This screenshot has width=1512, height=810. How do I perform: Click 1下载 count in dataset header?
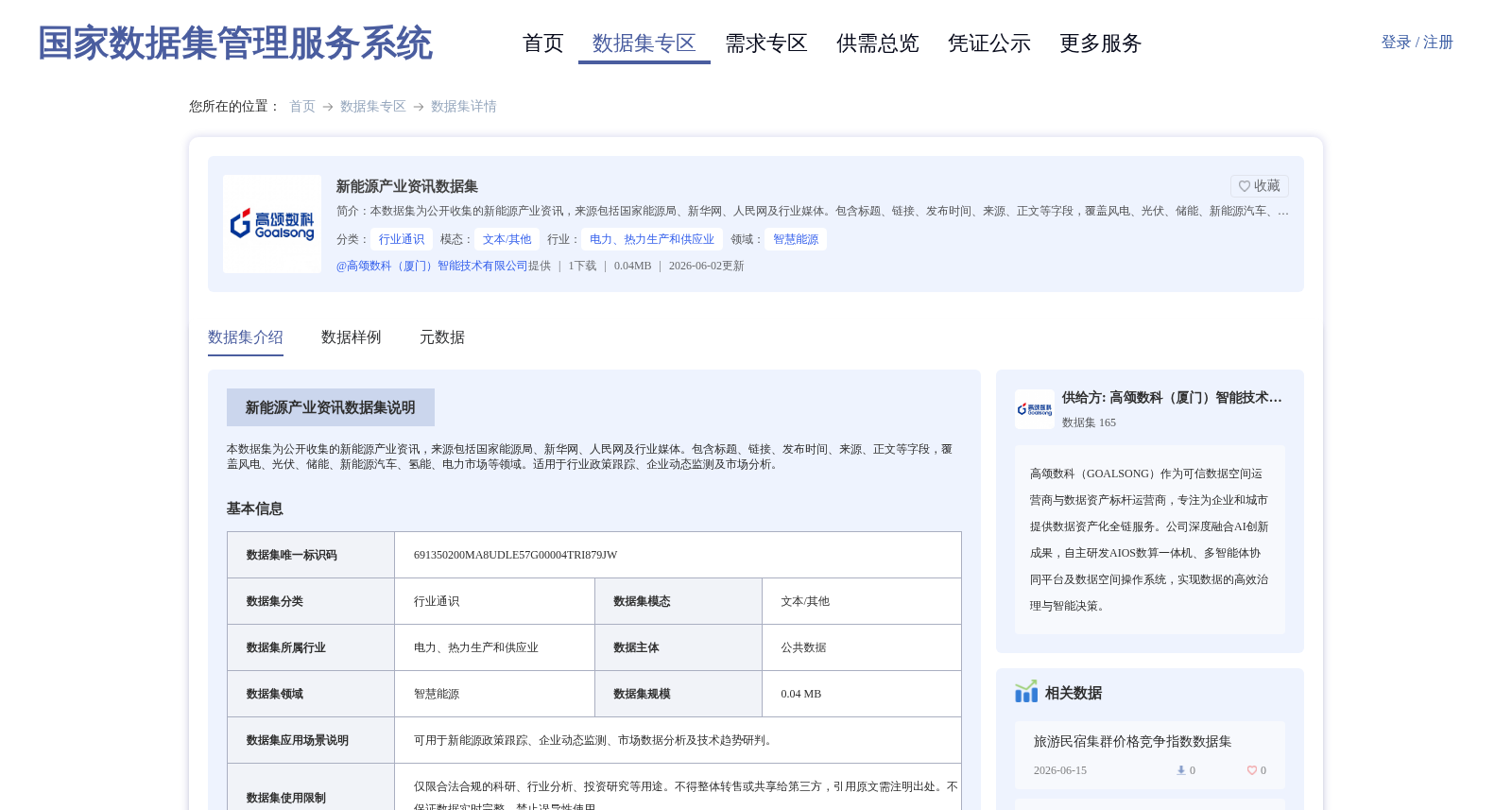(x=583, y=266)
